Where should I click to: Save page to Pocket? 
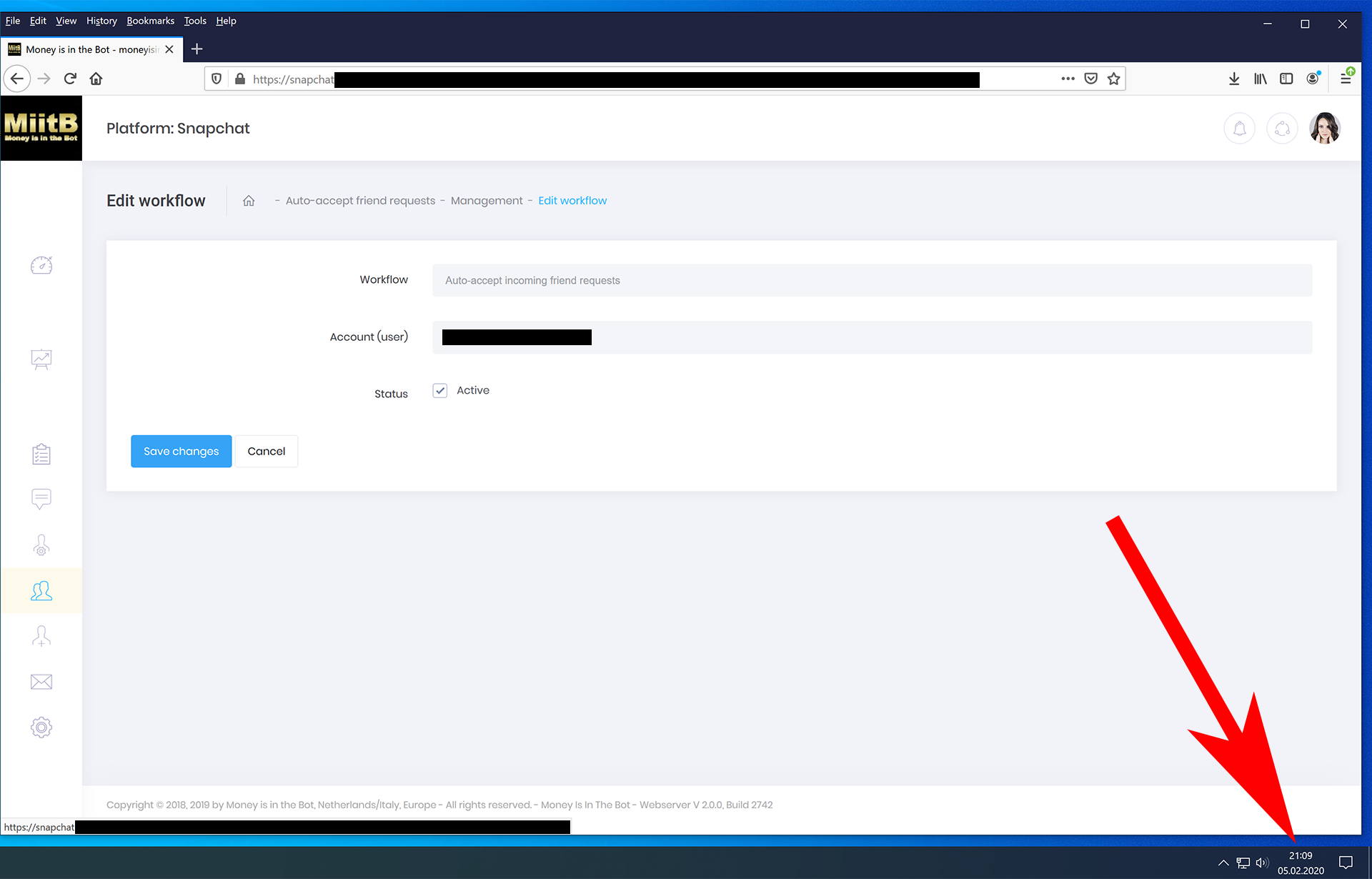[x=1091, y=79]
